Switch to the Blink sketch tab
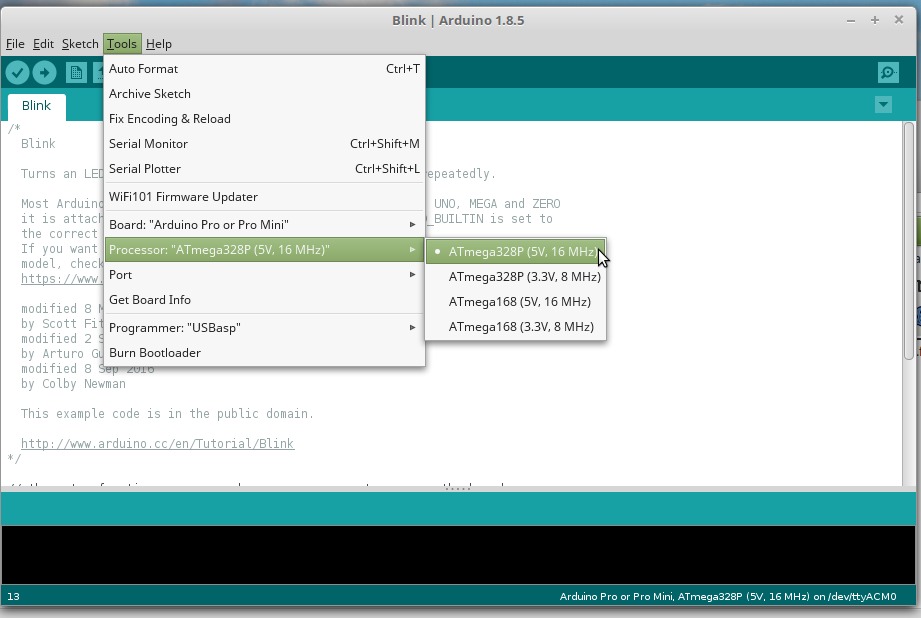Screen dimensions: 921x618 (37, 106)
